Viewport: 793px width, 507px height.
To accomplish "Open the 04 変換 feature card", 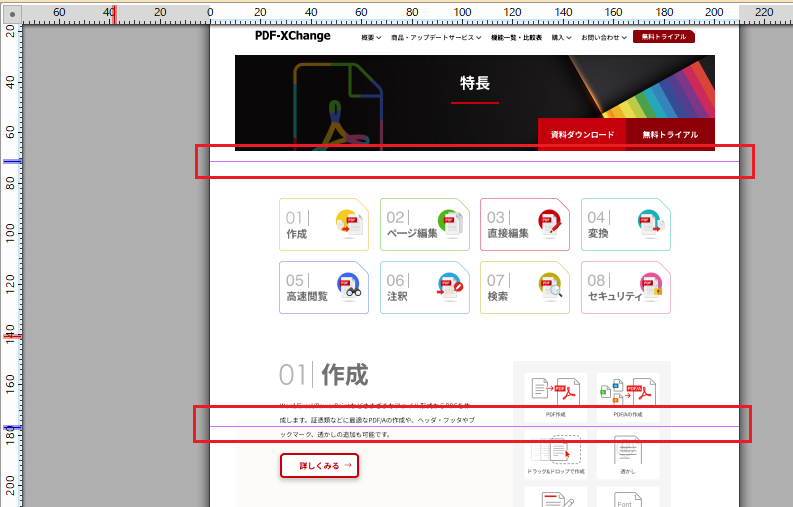I will point(626,225).
